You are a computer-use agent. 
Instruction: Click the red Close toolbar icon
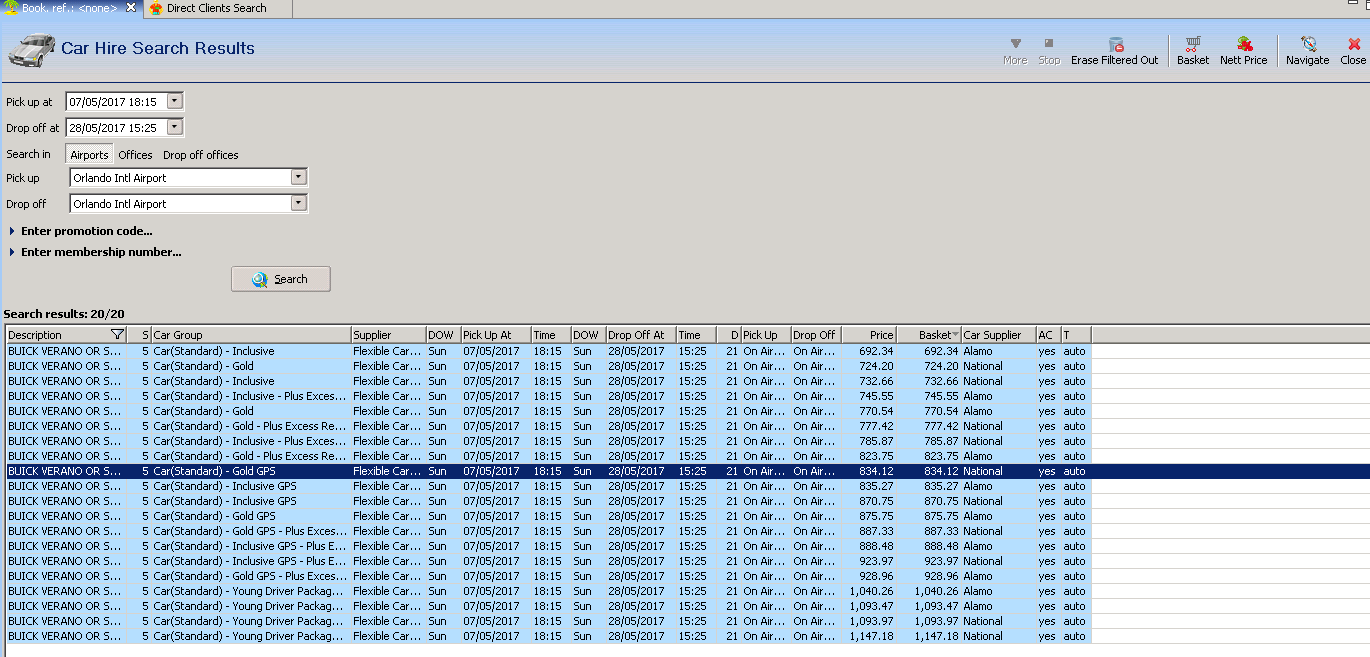(x=1353, y=51)
